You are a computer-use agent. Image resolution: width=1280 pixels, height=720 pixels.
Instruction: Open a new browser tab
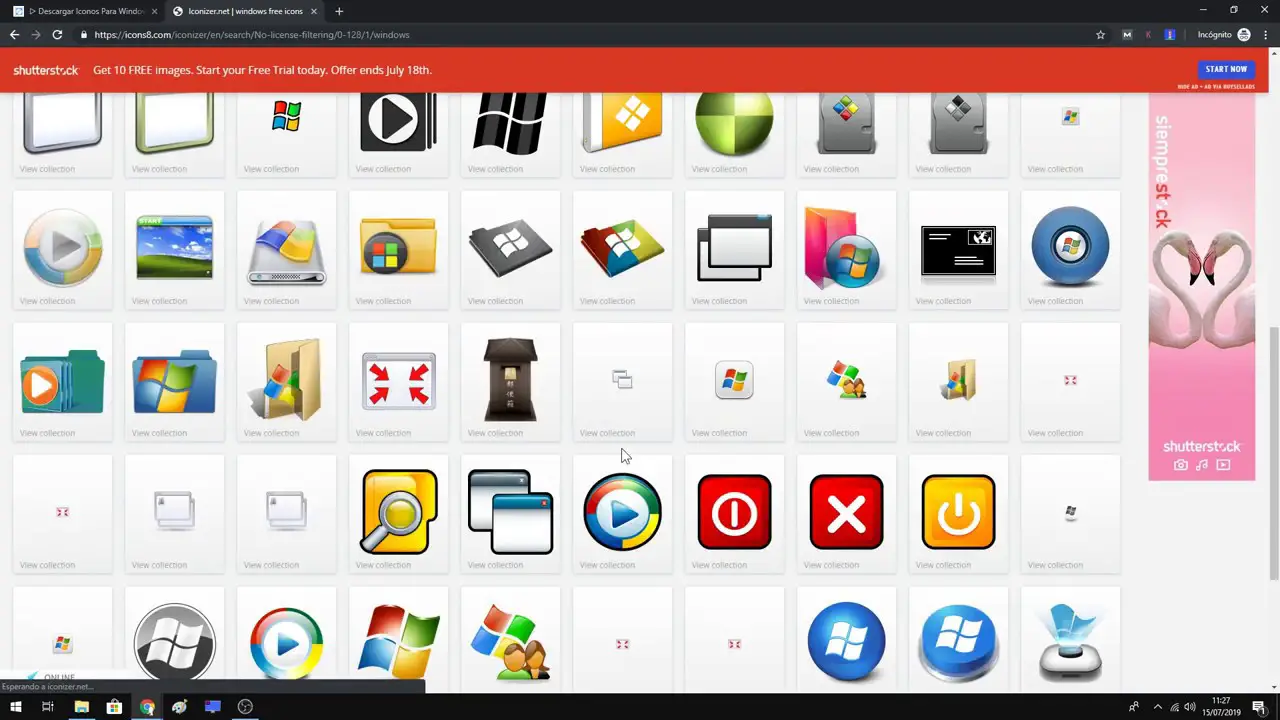point(339,11)
